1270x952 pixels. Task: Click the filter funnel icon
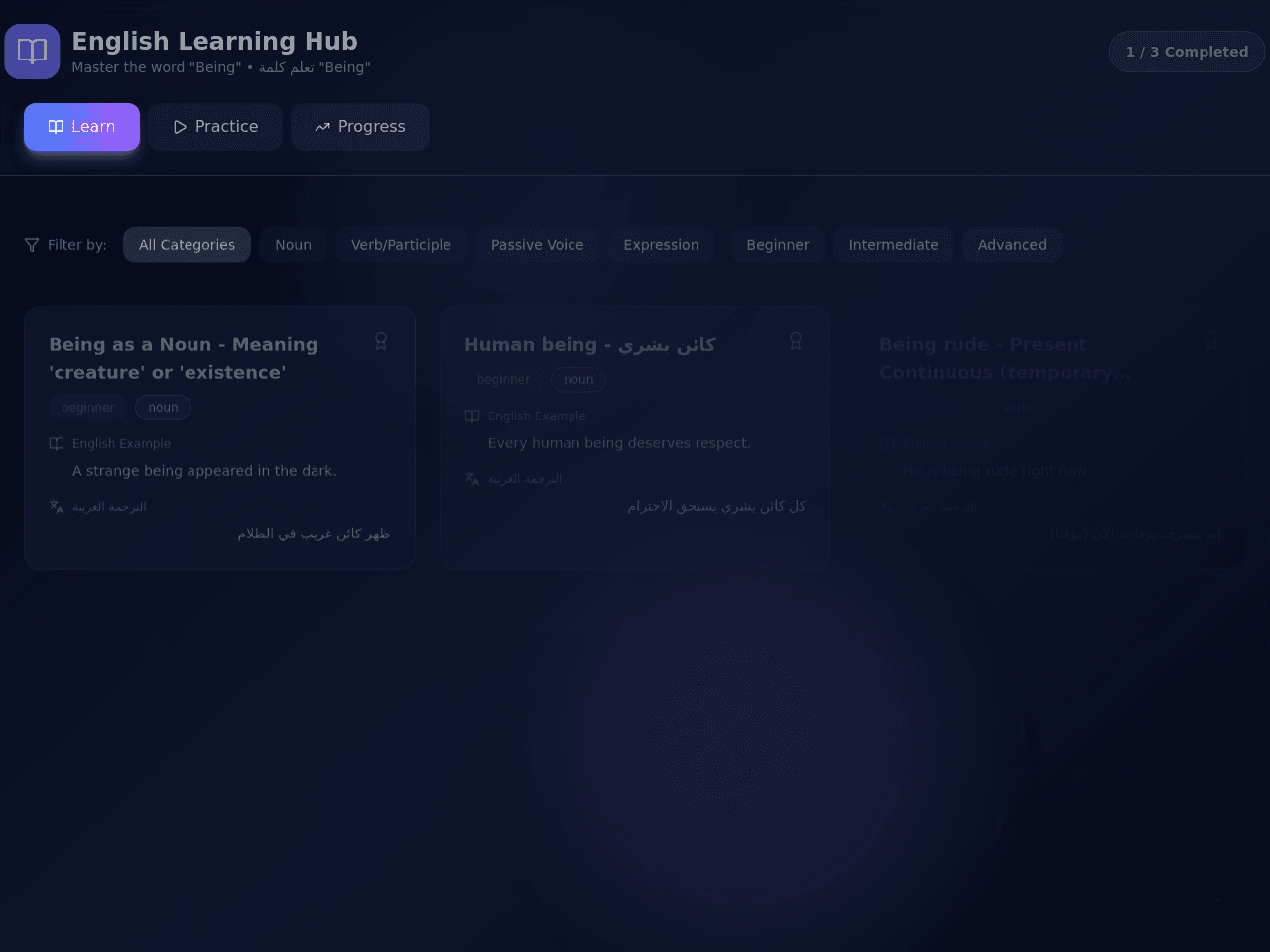32,245
